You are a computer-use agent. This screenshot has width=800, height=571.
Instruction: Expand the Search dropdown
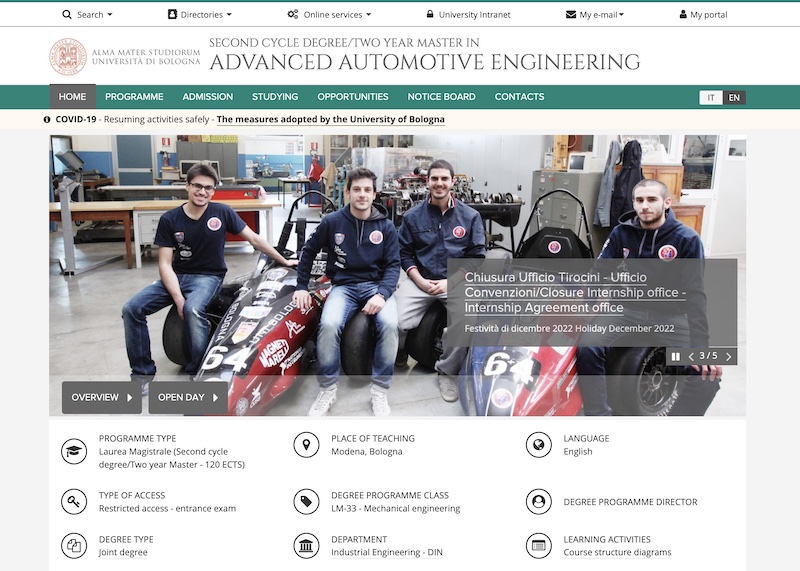87,15
